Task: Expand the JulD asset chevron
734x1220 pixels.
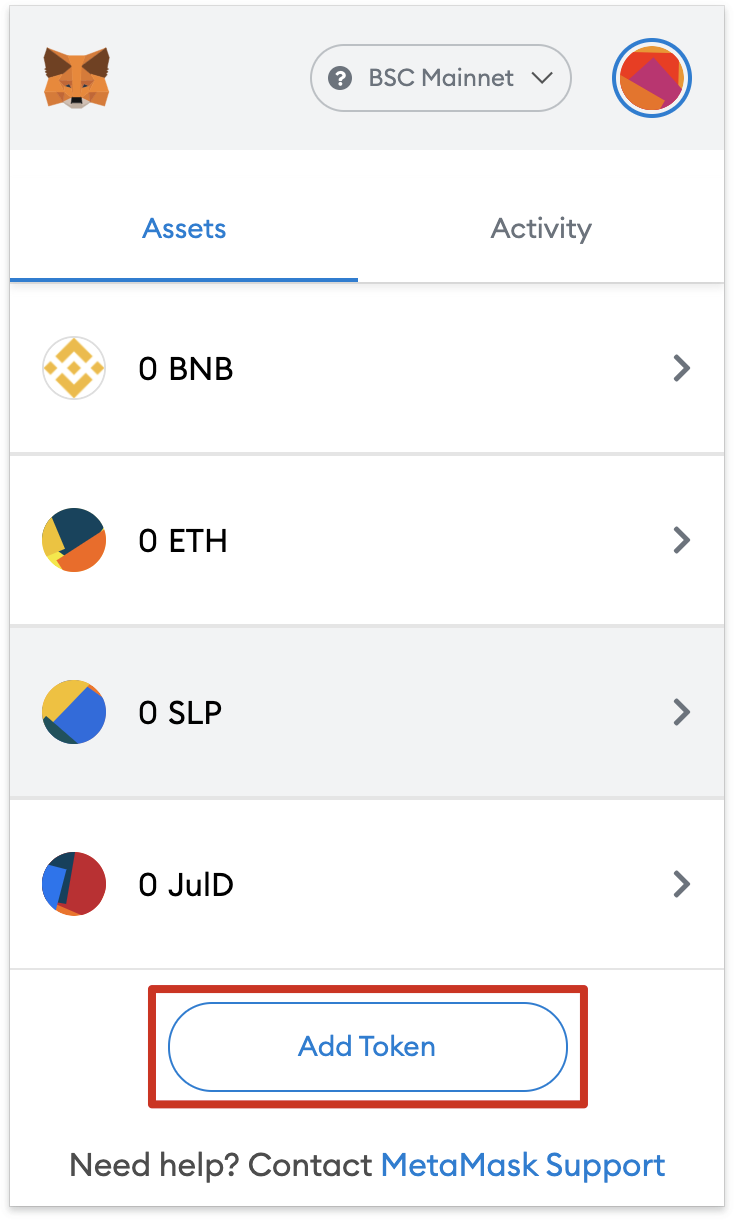Action: coord(682,884)
